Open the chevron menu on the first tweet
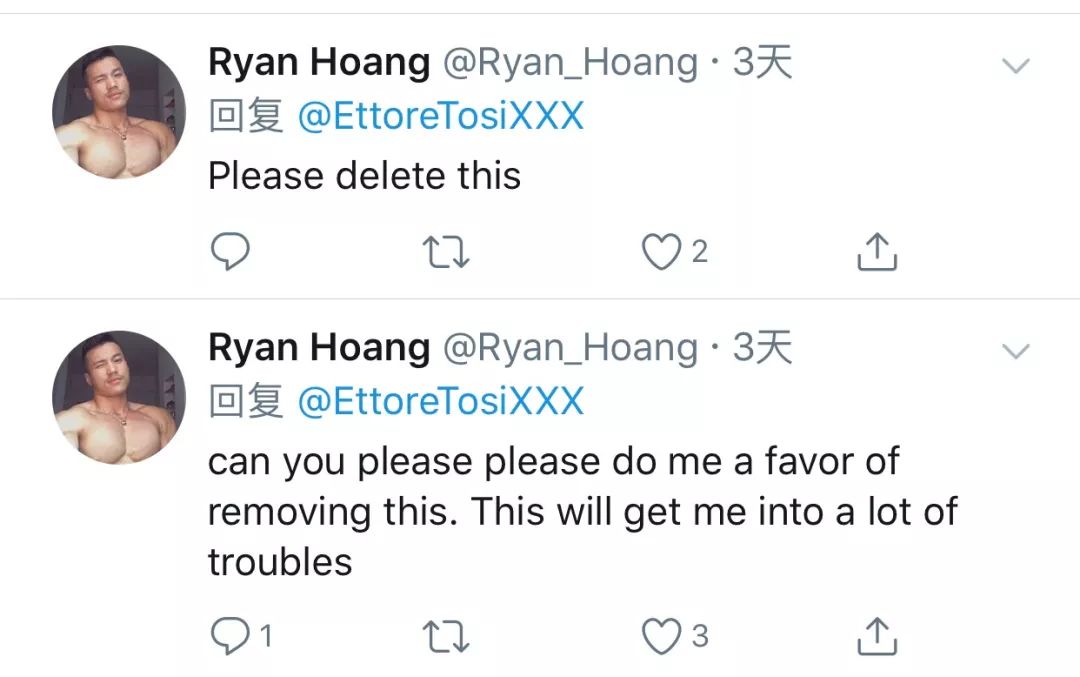This screenshot has width=1080, height=677. [x=1016, y=66]
